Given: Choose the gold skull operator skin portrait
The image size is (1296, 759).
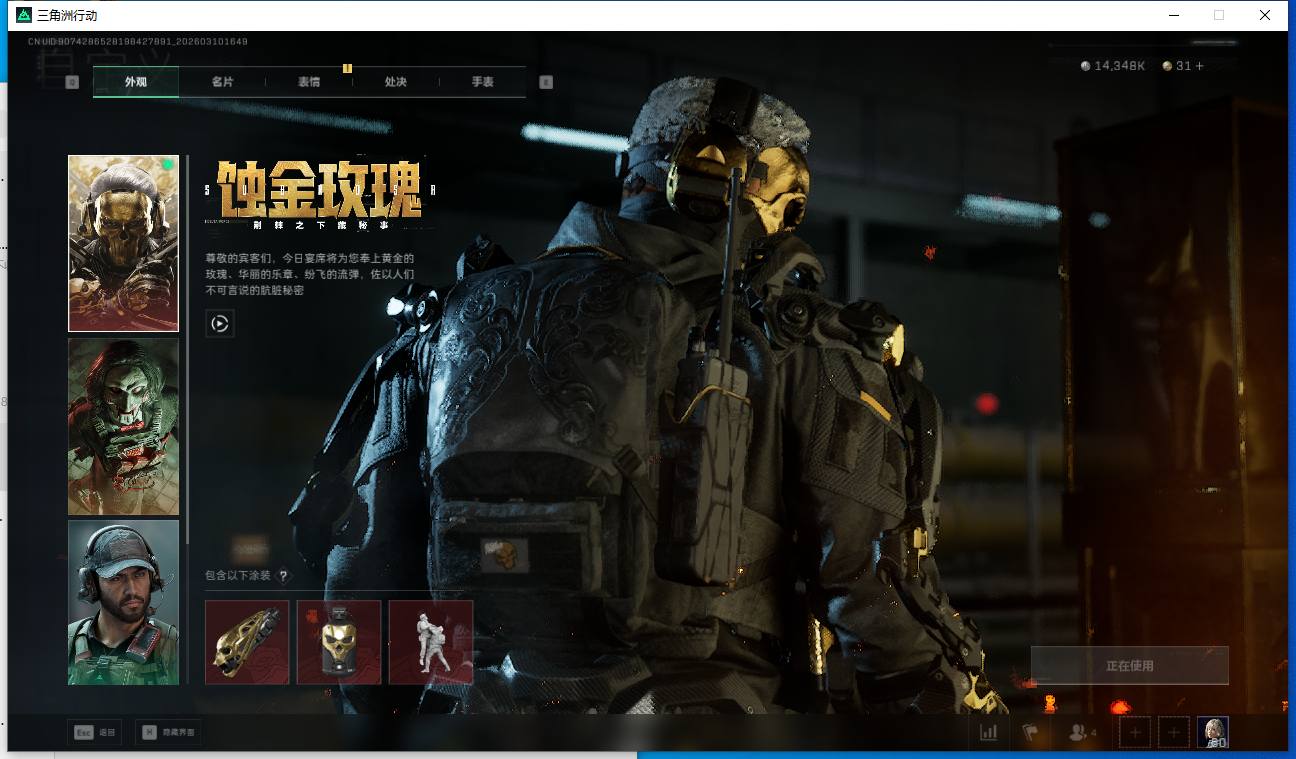Looking at the screenshot, I should [x=123, y=243].
